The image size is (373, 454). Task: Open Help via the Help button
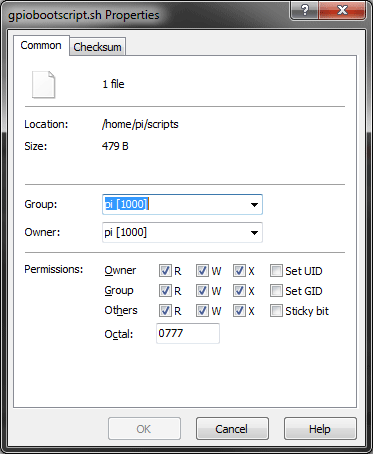click(320, 429)
